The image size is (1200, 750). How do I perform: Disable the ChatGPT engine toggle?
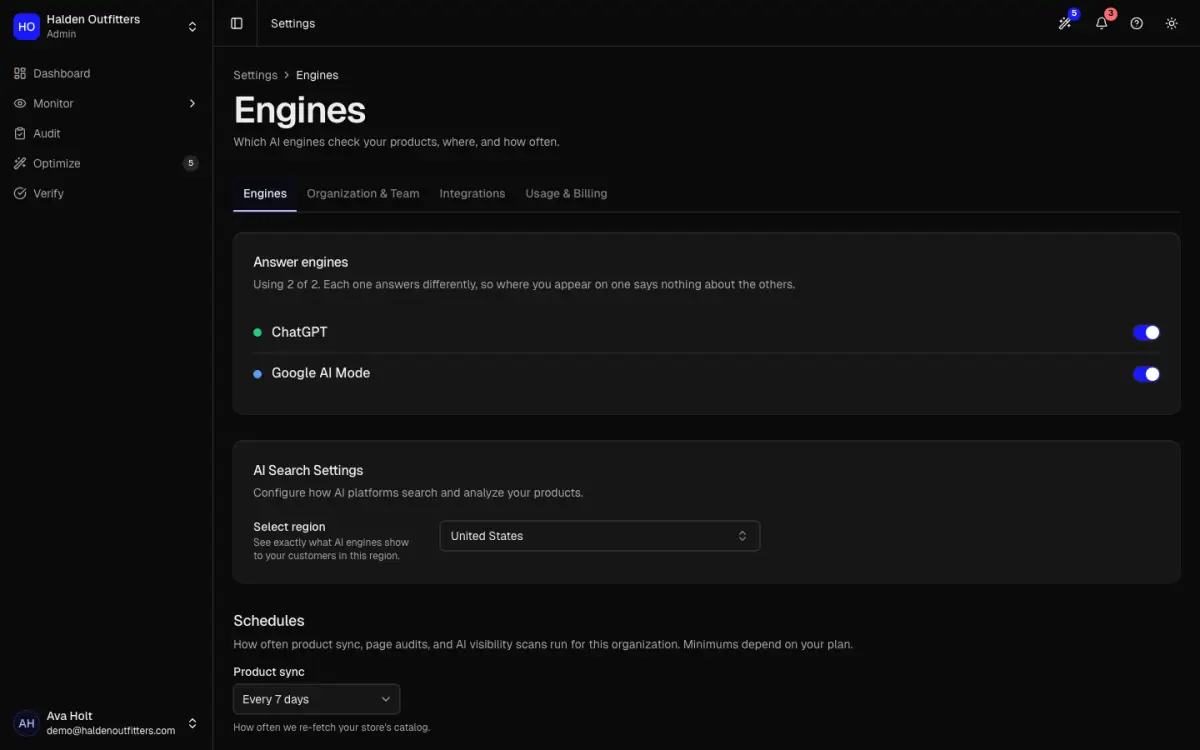[x=1146, y=333]
